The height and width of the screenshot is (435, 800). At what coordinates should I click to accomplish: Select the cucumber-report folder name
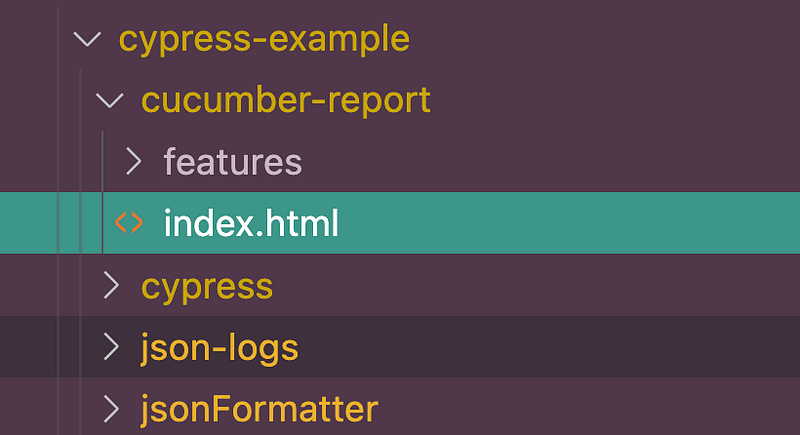pos(286,100)
